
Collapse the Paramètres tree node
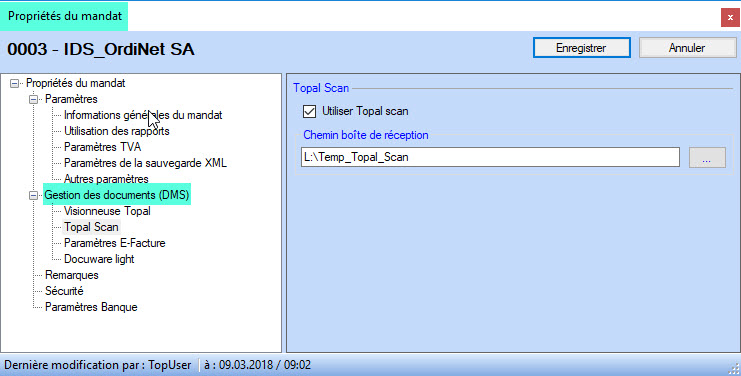pos(34,100)
